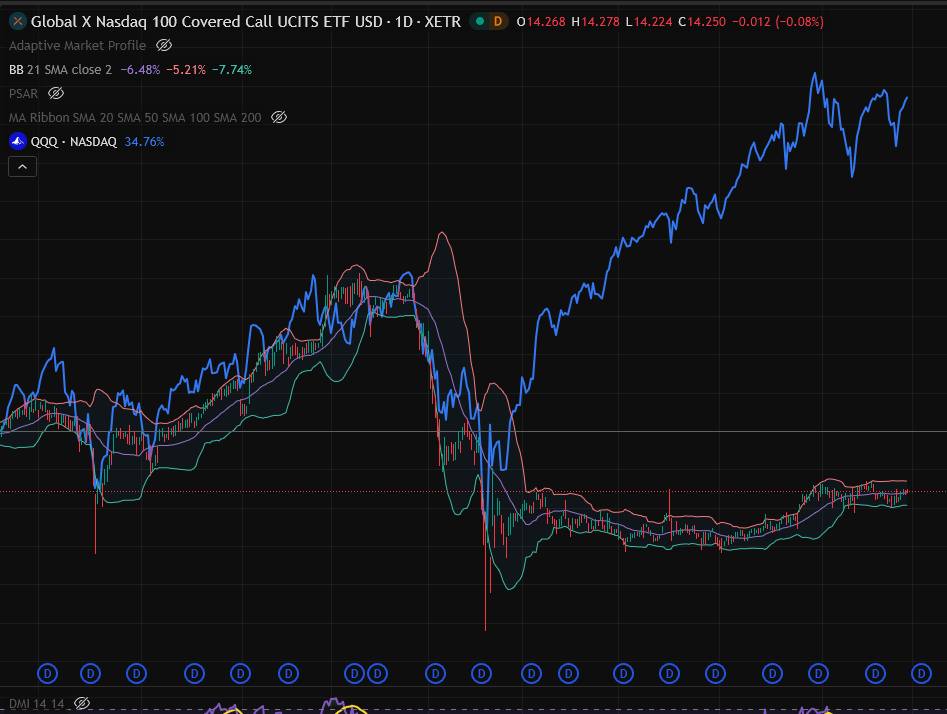
Task: Collapse the indicator legend with the chevron button
Action: (22, 167)
